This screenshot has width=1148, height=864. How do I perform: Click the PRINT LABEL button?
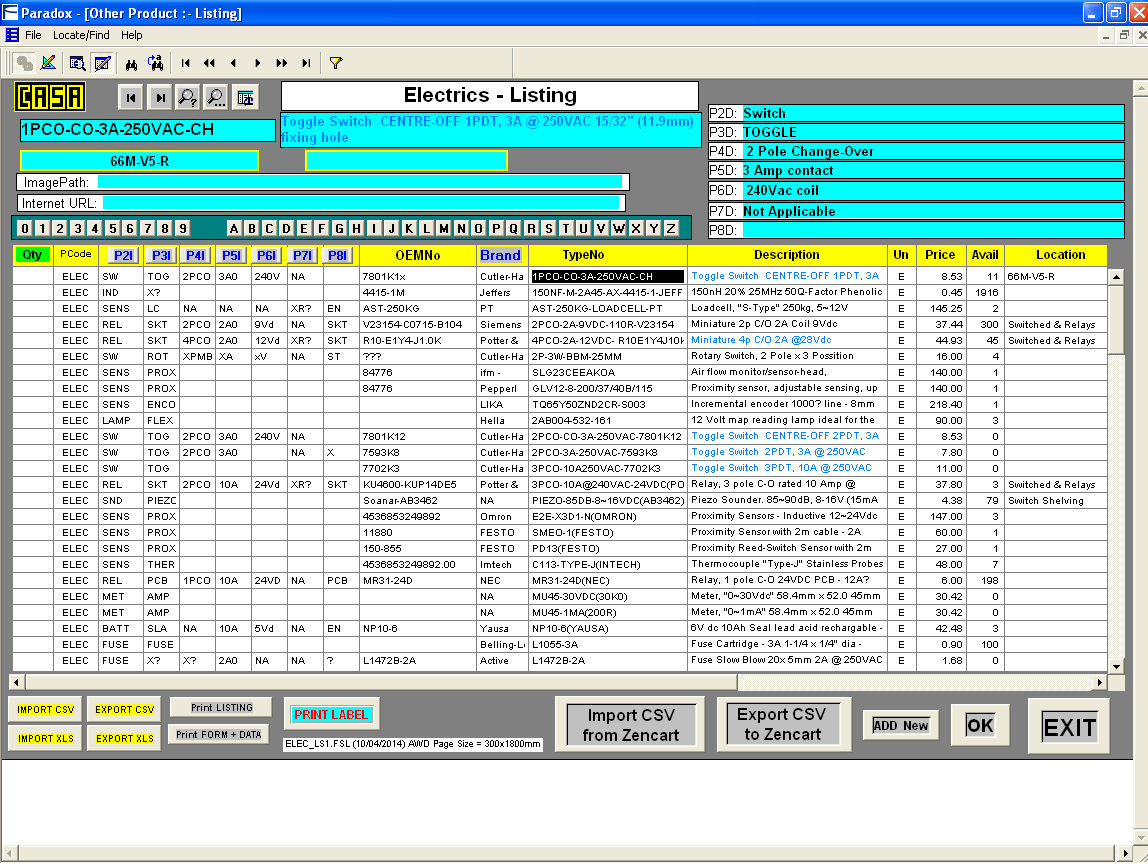[x=331, y=715]
